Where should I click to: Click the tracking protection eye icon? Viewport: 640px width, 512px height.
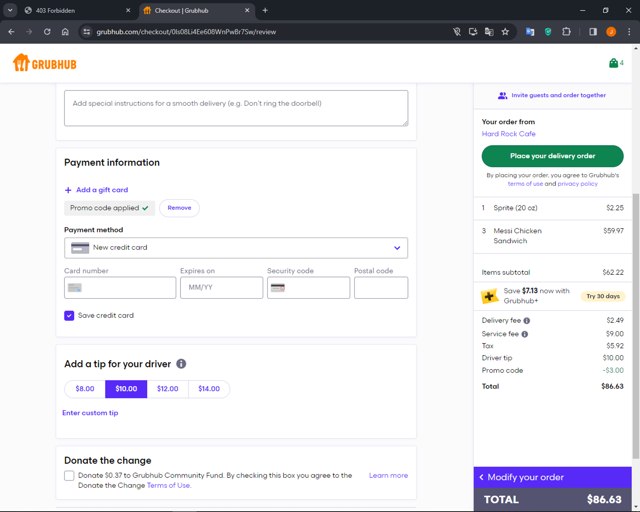pos(457,31)
